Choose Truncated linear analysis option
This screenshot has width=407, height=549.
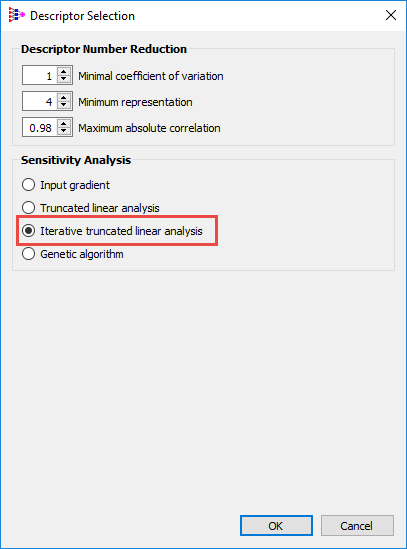click(x=28, y=208)
